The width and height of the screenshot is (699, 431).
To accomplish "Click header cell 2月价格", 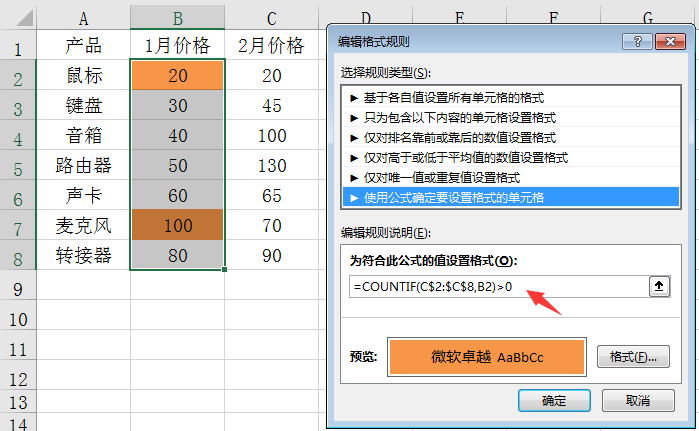I will point(271,45).
